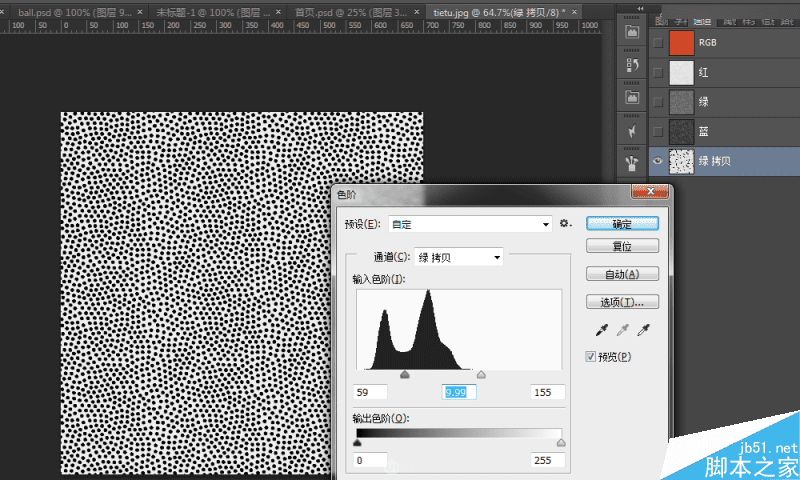Hide the 绿 拷贝 channel eye
This screenshot has height=480, width=800.
pos(657,160)
